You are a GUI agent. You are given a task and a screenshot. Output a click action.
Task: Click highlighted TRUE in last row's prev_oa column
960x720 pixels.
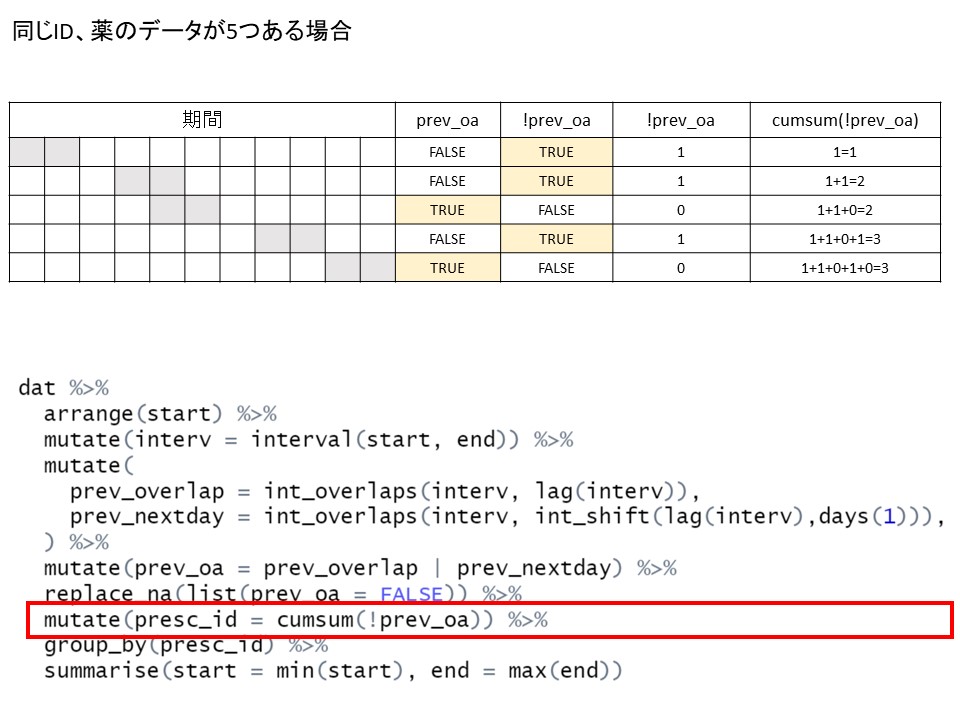pyautogui.click(x=447, y=268)
